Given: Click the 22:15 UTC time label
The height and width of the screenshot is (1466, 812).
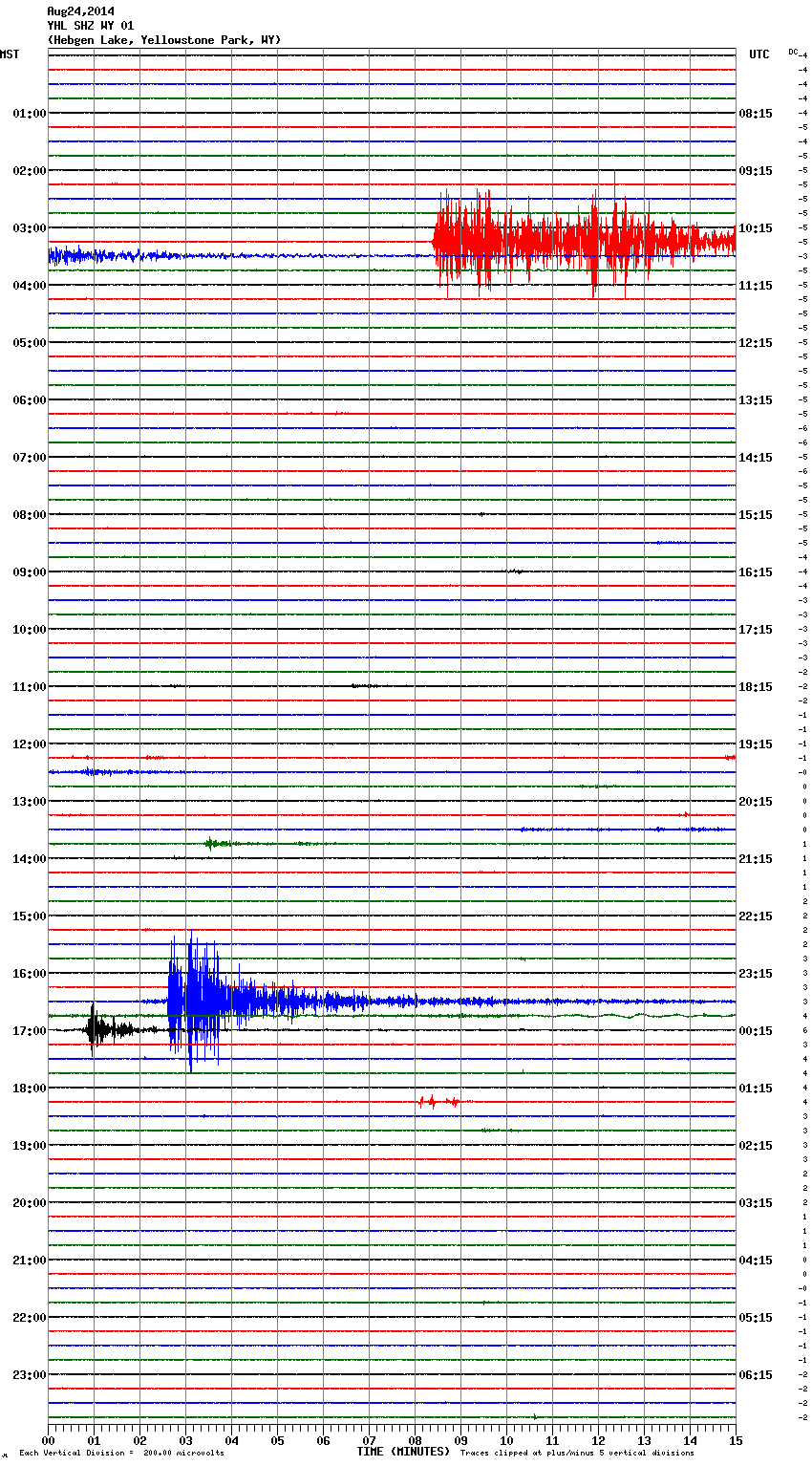Looking at the screenshot, I should [x=756, y=916].
